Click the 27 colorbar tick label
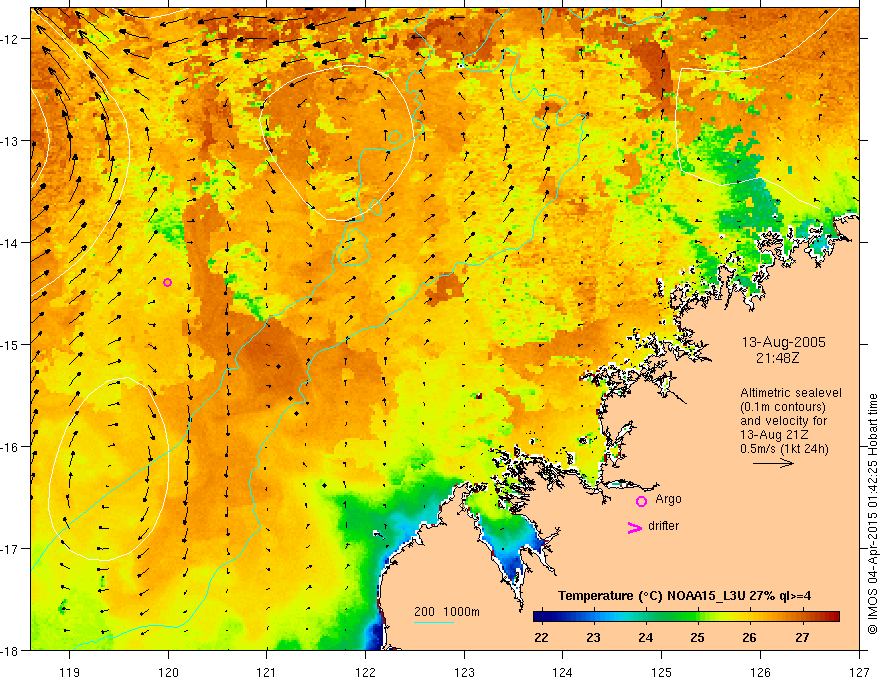Viewport: 880px width, 680px height. pos(802,637)
